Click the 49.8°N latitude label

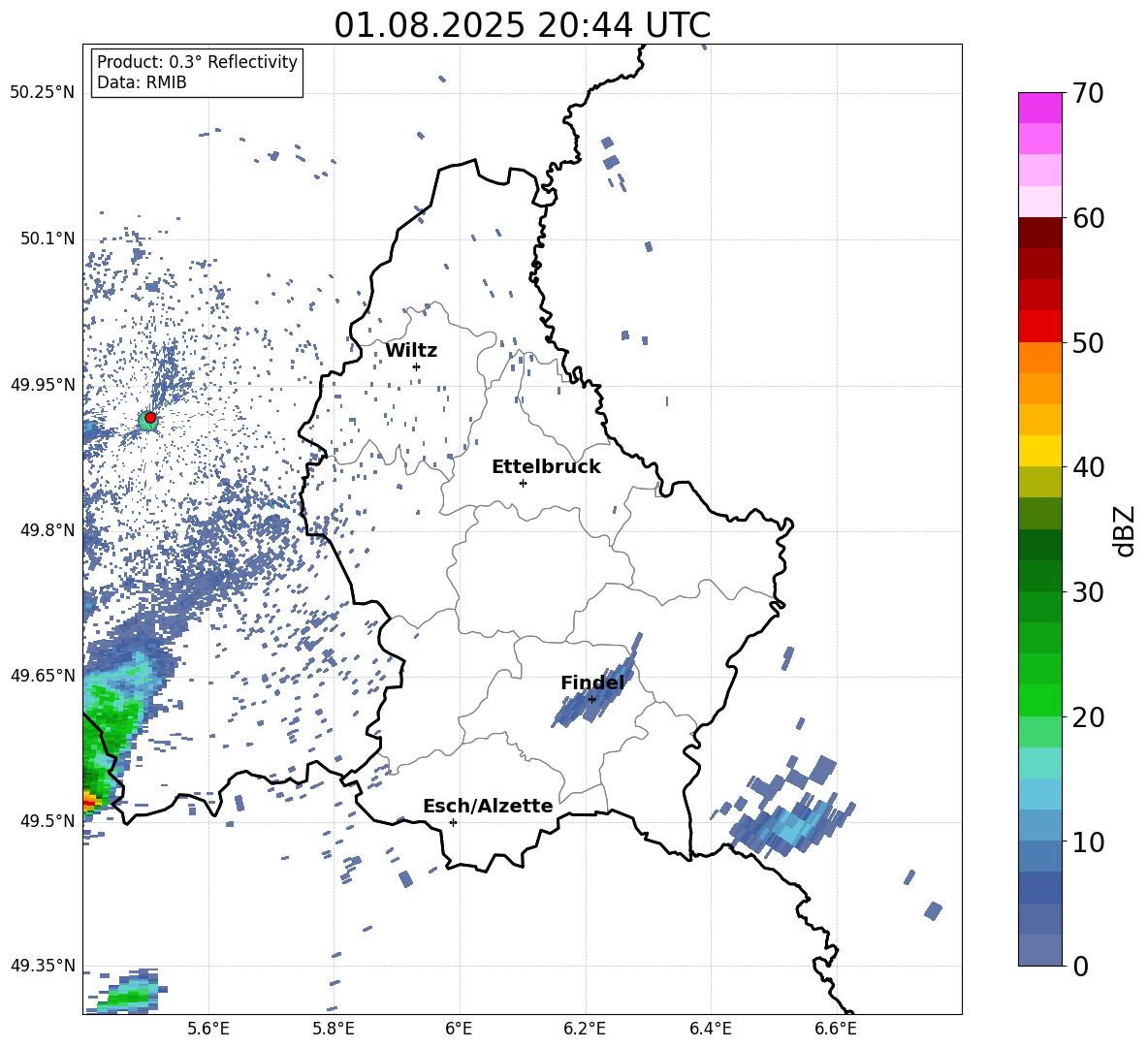[48, 529]
